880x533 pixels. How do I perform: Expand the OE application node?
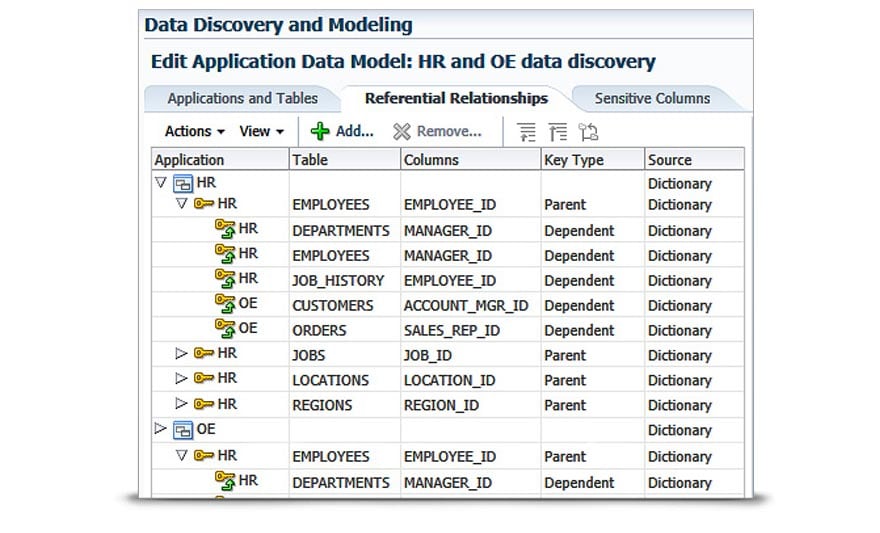(161, 430)
